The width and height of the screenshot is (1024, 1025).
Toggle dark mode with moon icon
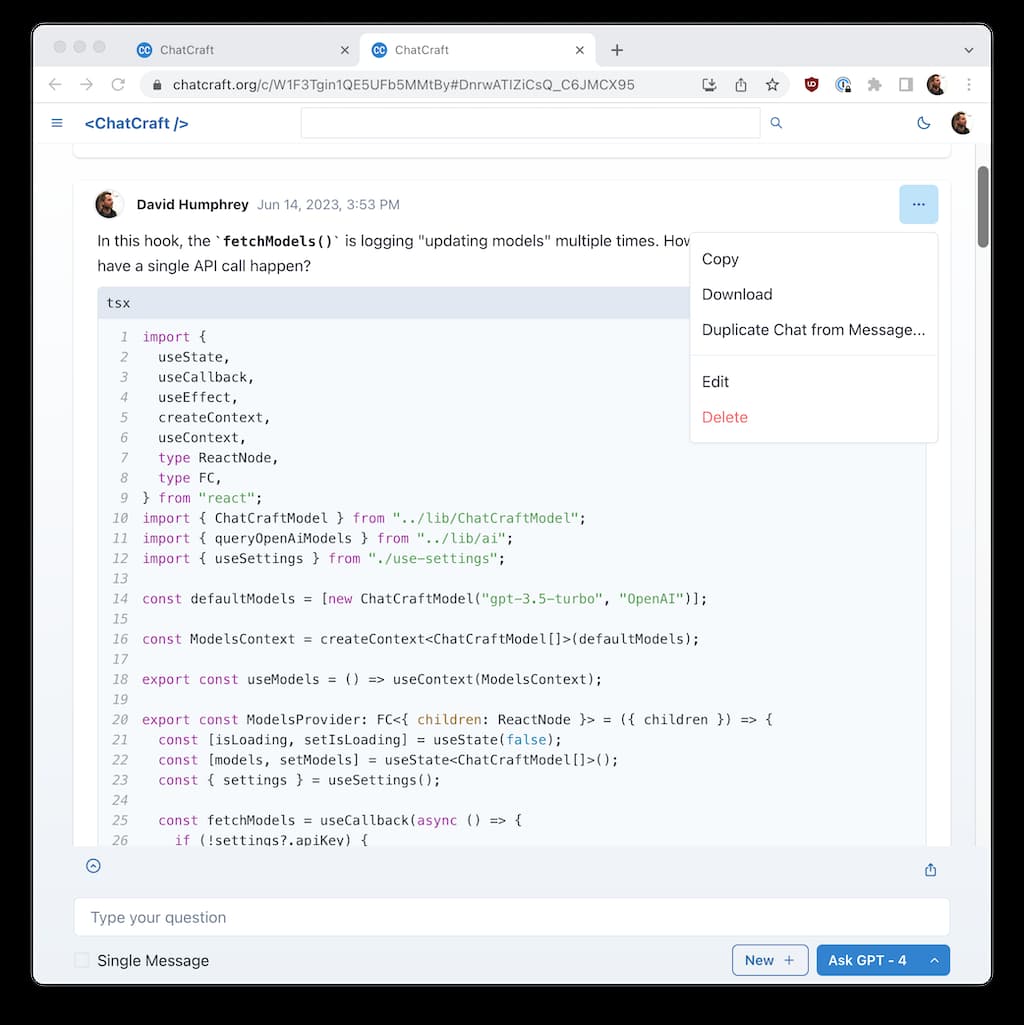click(x=923, y=123)
